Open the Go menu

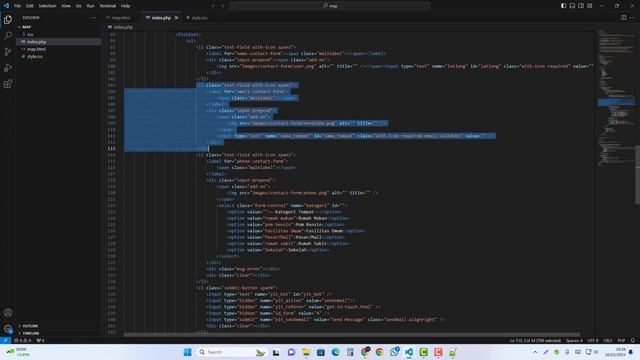tap(78, 6)
